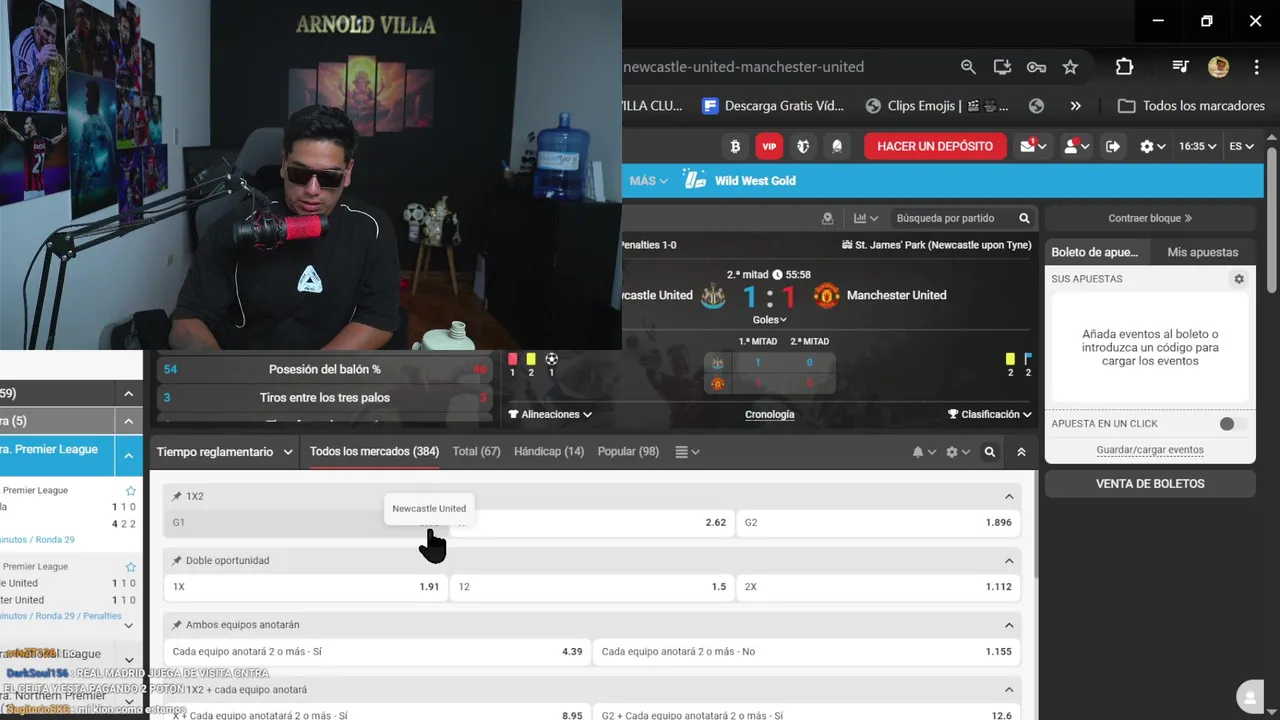Click the Wild West Gold game icon
The width and height of the screenshot is (1280, 720).
[x=694, y=180]
